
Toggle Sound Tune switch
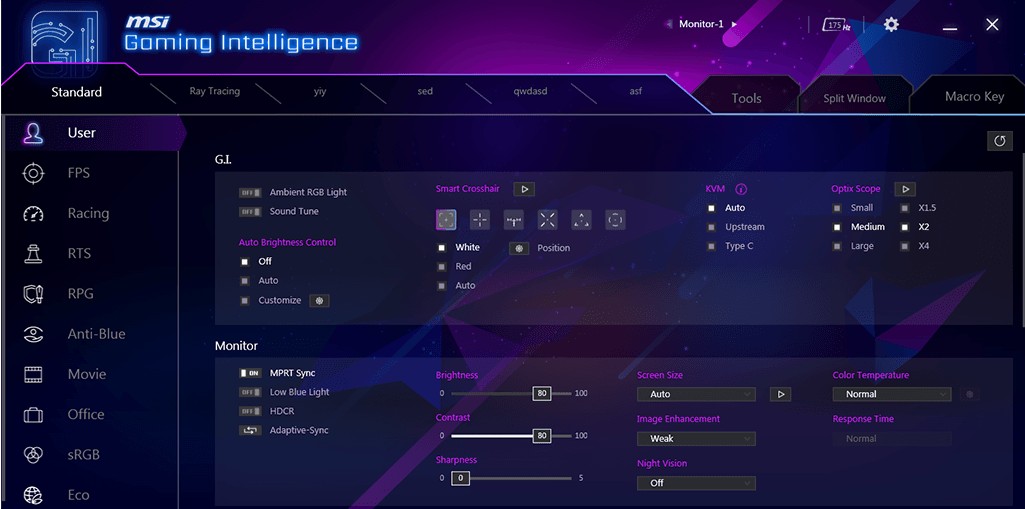point(250,212)
